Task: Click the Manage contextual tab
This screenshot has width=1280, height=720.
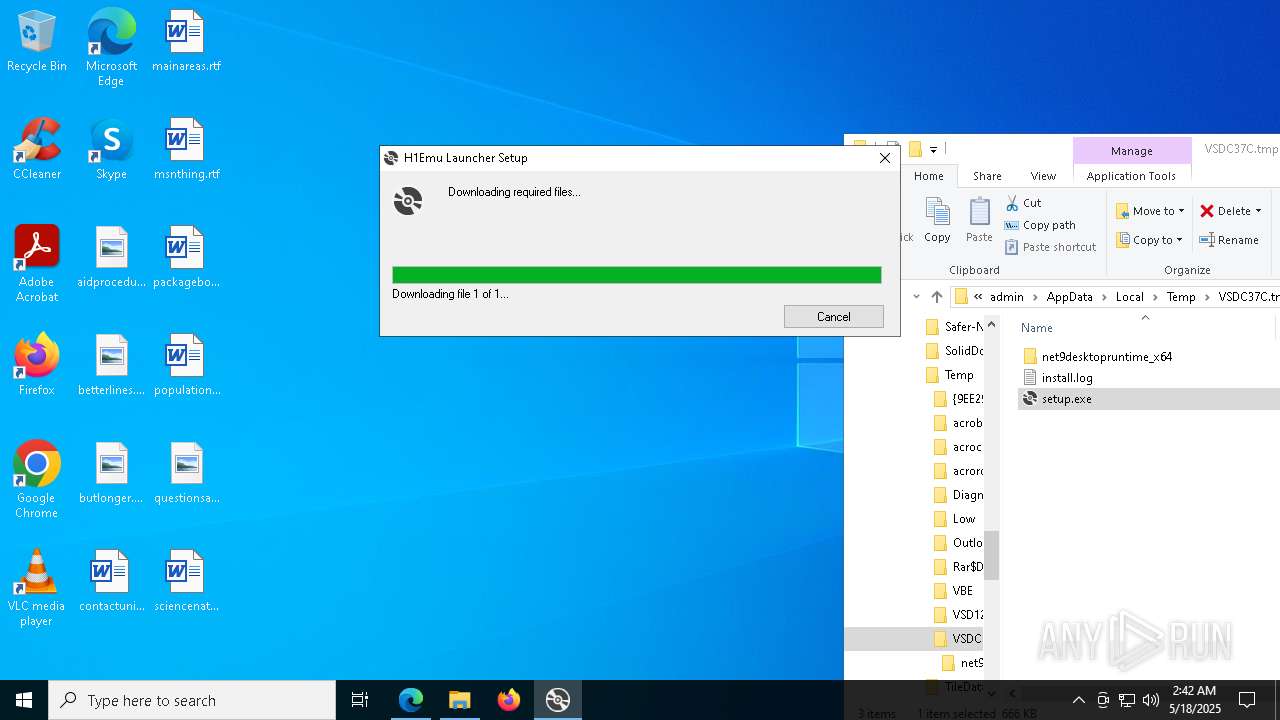Action: [1132, 151]
